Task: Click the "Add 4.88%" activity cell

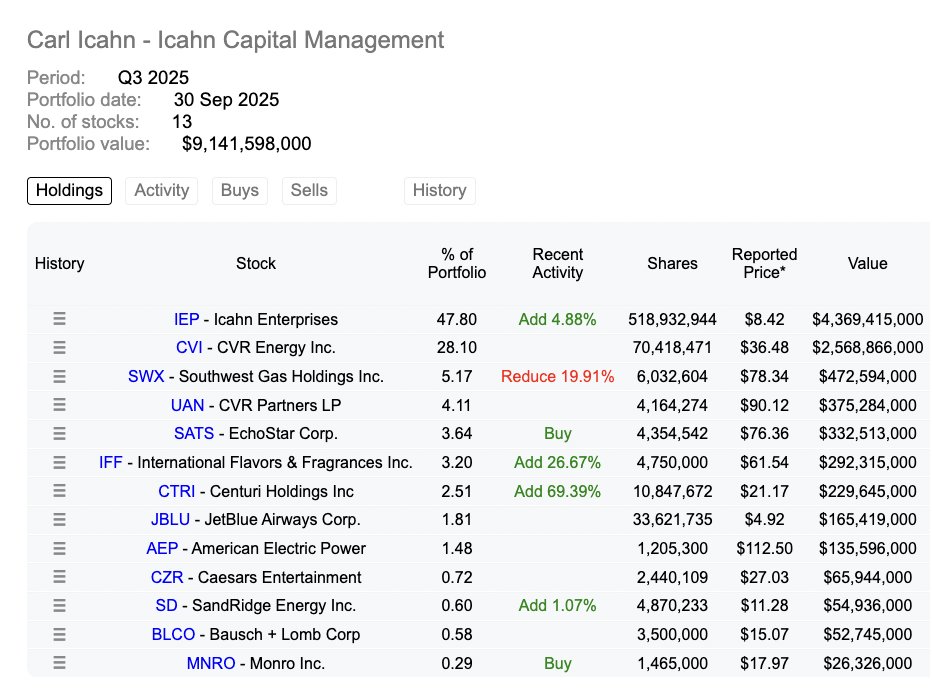Action: pos(558,319)
